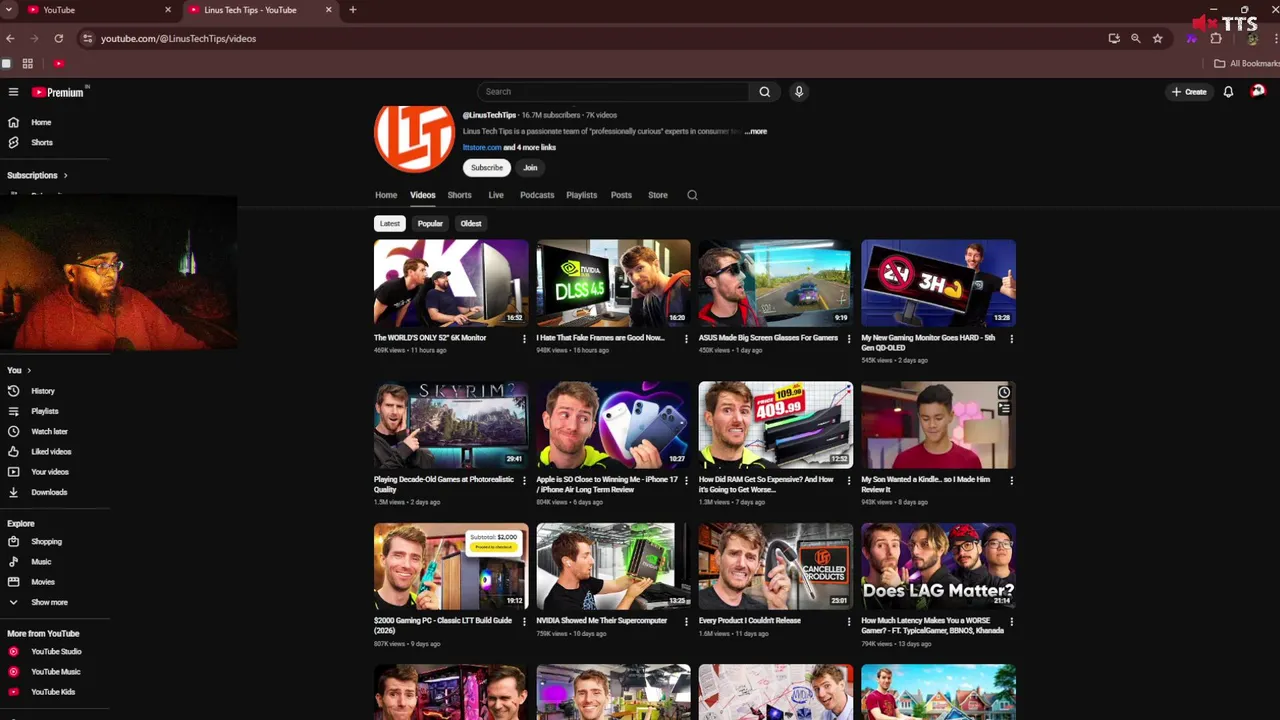Open the NVIDIA Supercomputer video thumbnail
The width and height of the screenshot is (1280, 720).
click(x=613, y=567)
